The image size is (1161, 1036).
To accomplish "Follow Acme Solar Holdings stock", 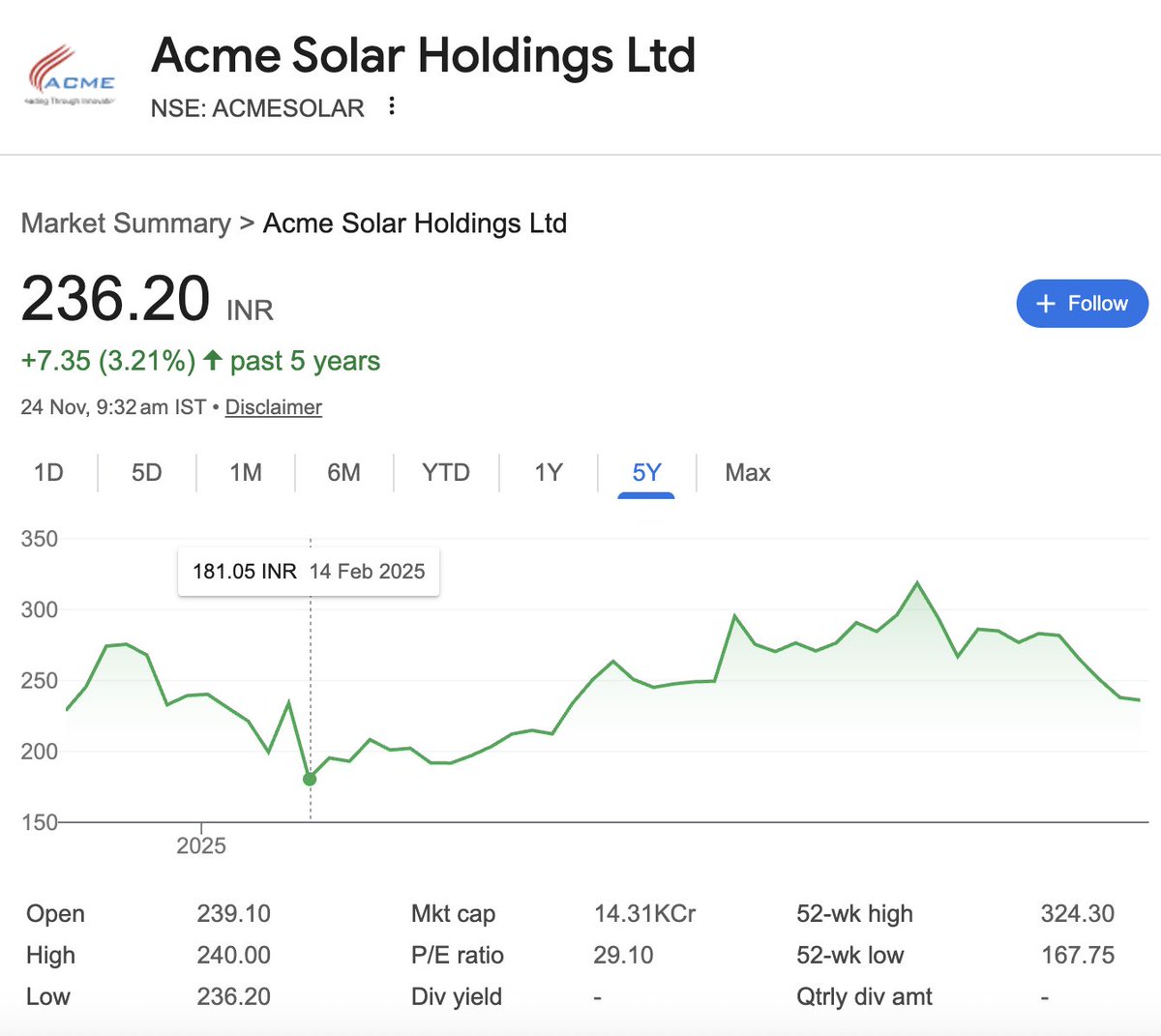I will tap(1082, 304).
